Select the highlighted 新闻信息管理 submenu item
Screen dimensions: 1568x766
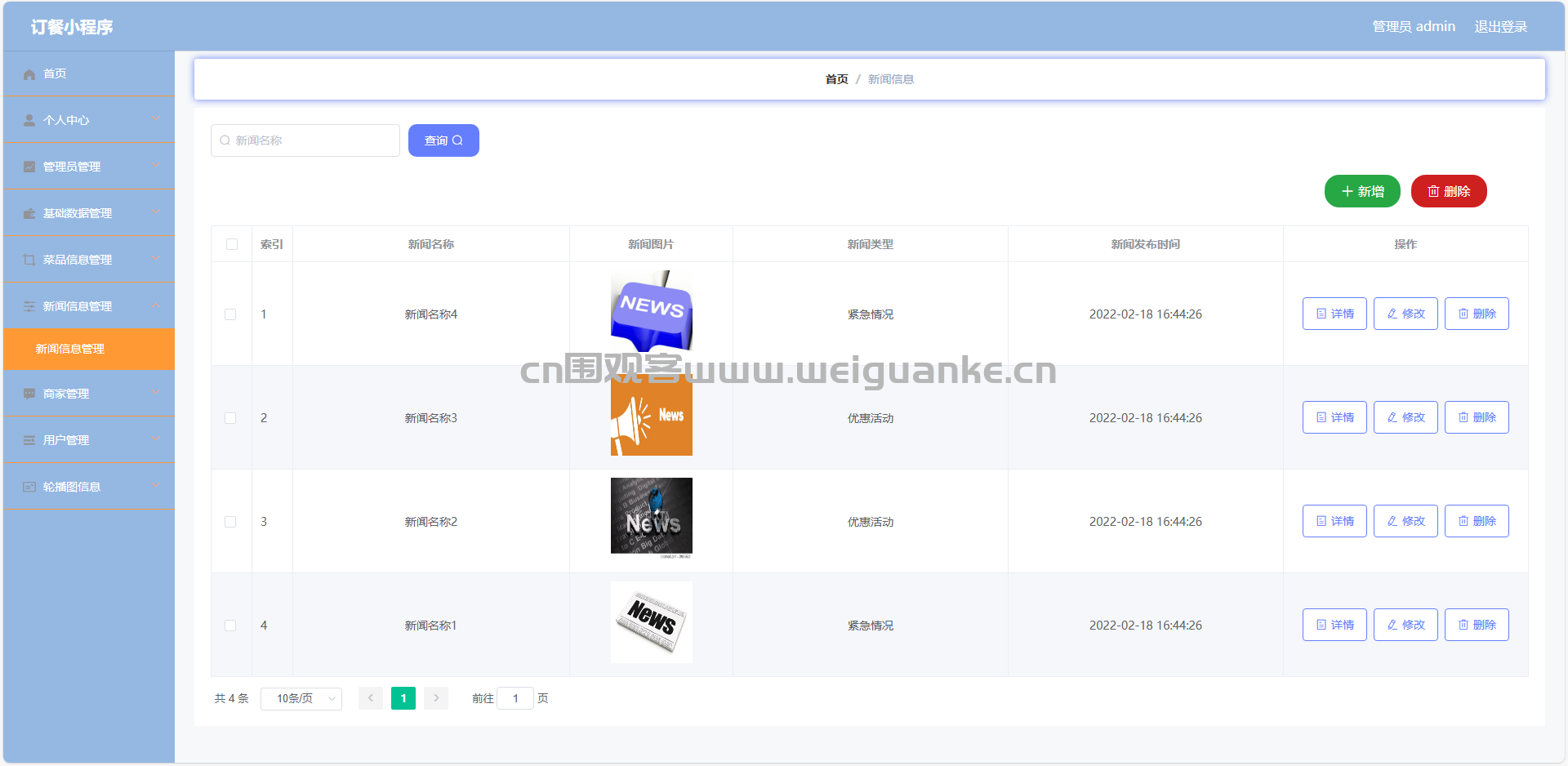tap(89, 349)
